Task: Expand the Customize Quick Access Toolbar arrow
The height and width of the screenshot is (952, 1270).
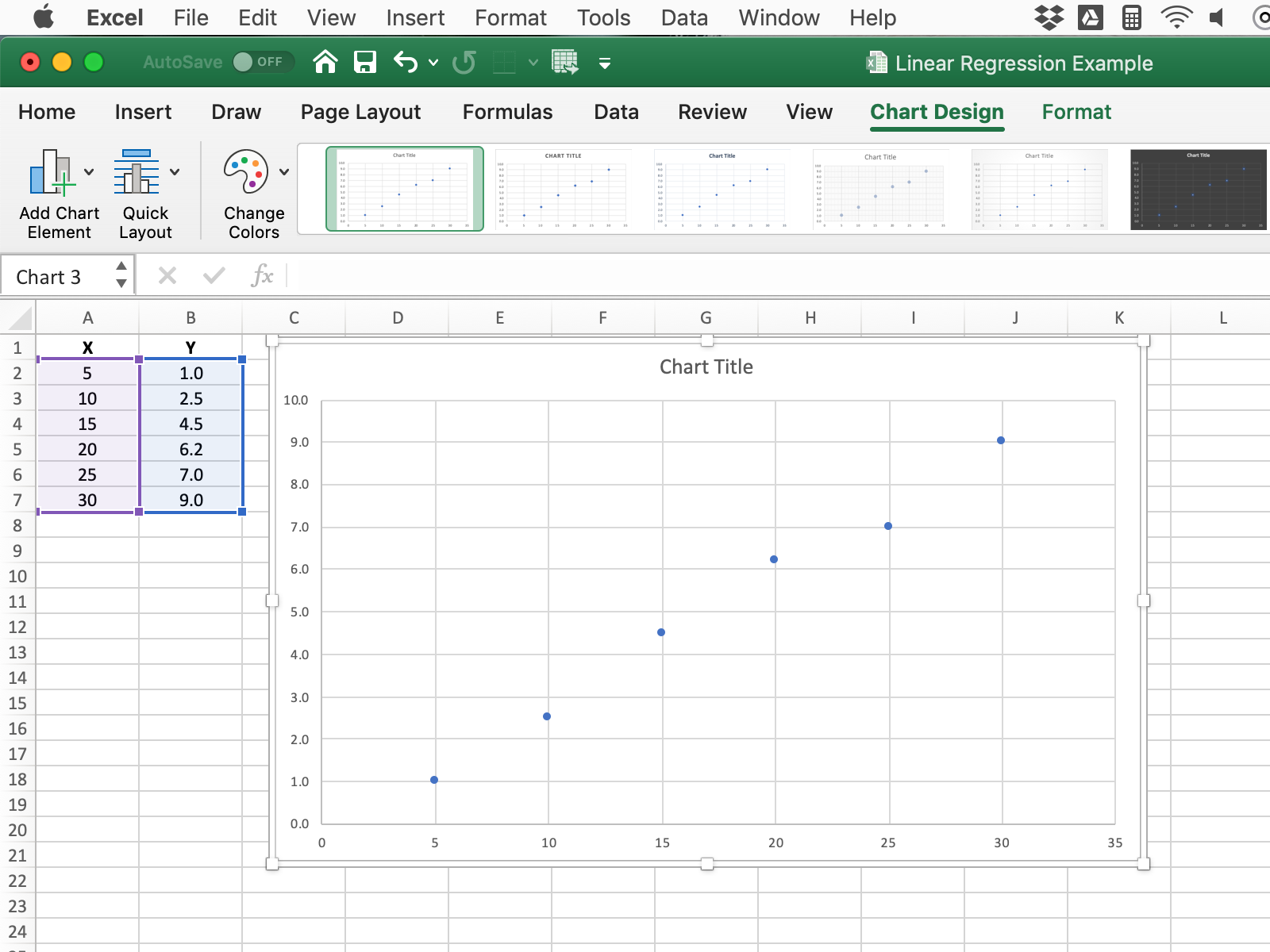Action: point(605,63)
